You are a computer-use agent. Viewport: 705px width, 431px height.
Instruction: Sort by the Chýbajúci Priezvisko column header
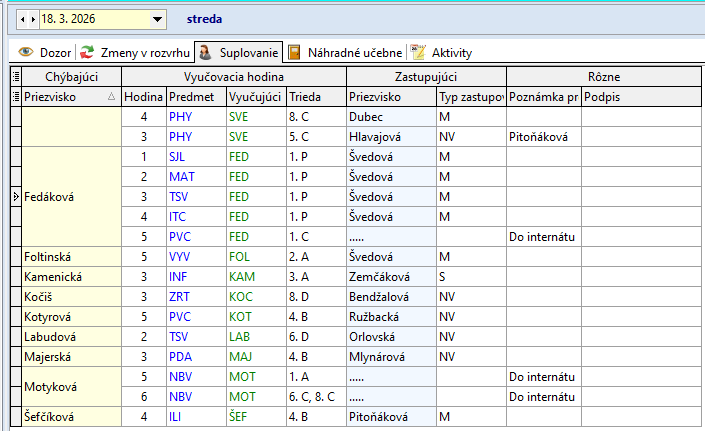[x=63, y=97]
